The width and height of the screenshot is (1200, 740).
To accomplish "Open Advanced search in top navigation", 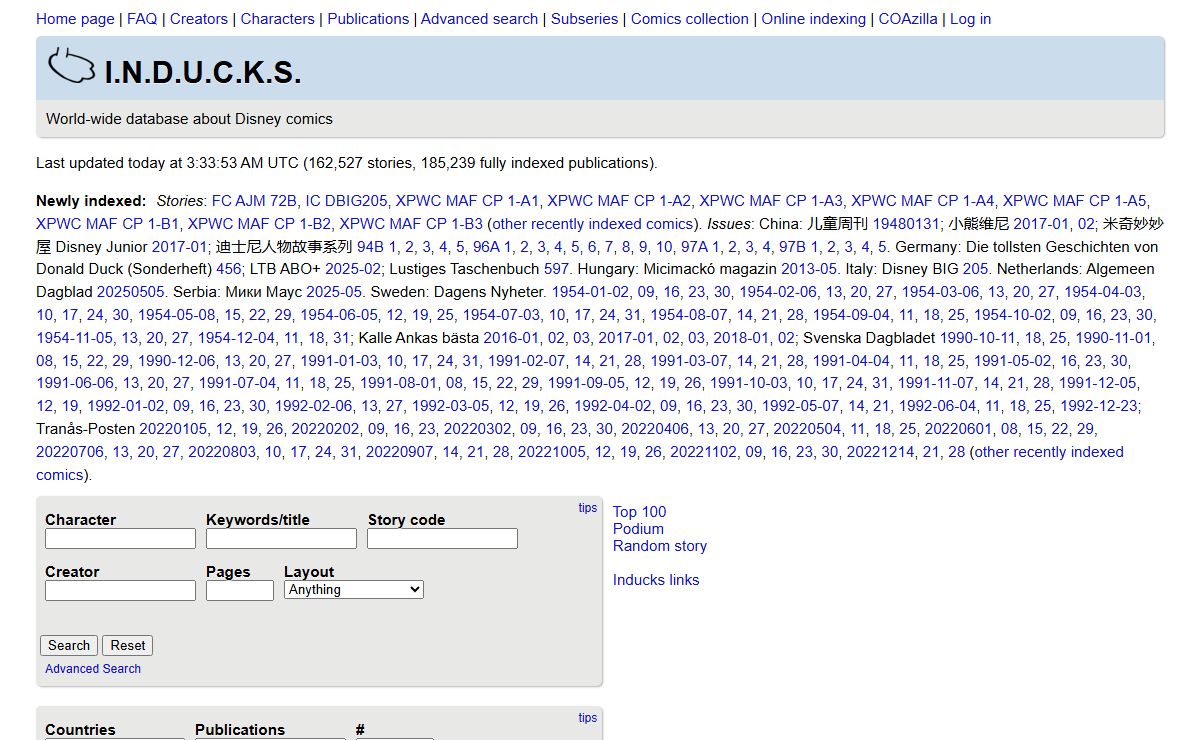I will click(480, 19).
